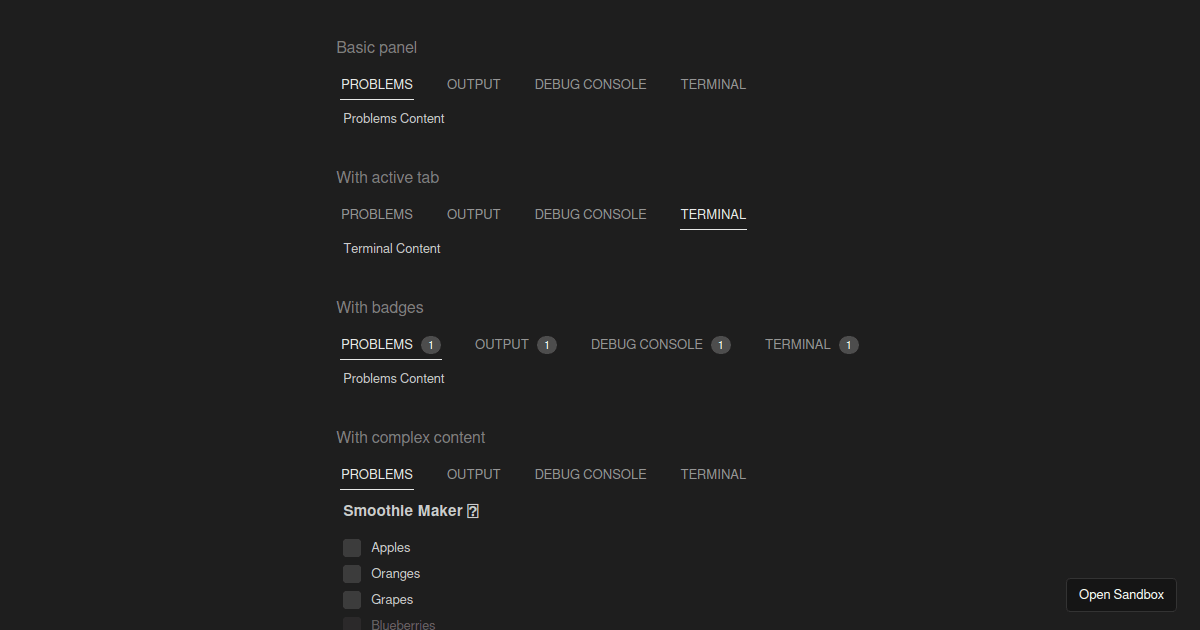The width and height of the screenshot is (1200, 630).
Task: Click the TERMINAL tab's numeric badge
Action: 848,344
